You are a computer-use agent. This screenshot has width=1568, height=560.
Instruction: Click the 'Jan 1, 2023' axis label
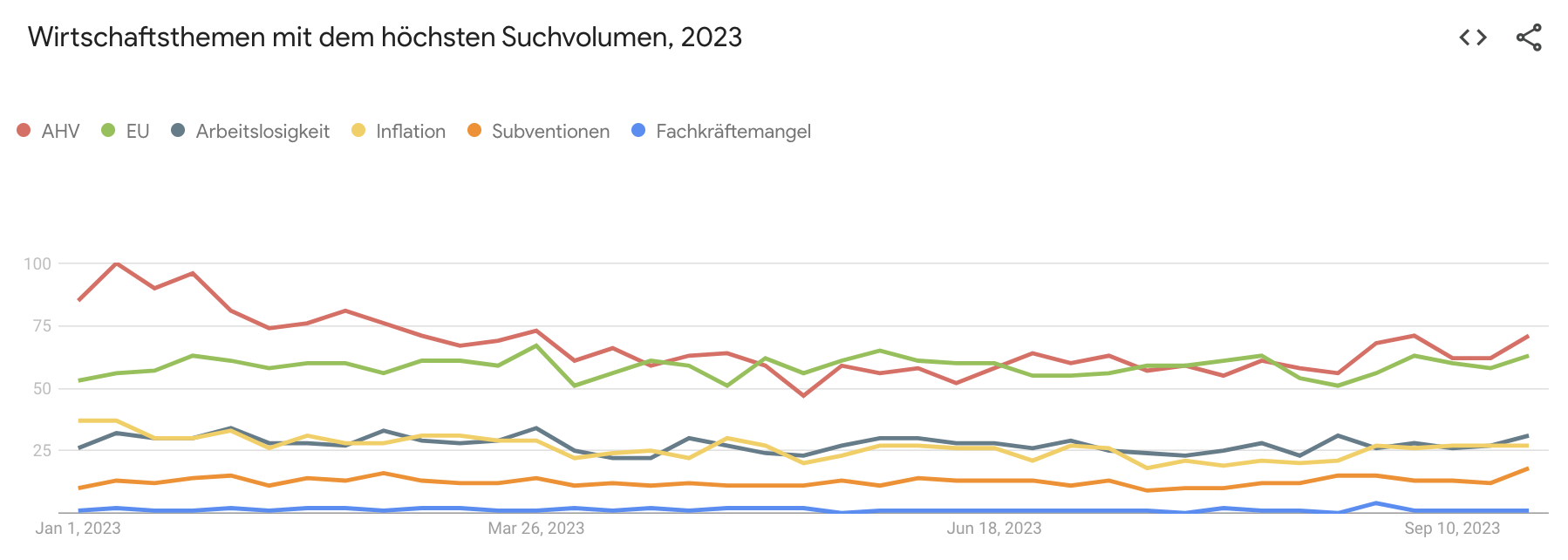click(78, 529)
